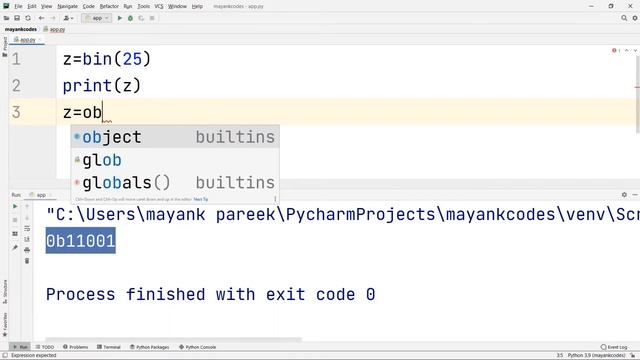Switch to the Run tool window tab
Viewport: 640px width, 360px height.
coord(20,347)
